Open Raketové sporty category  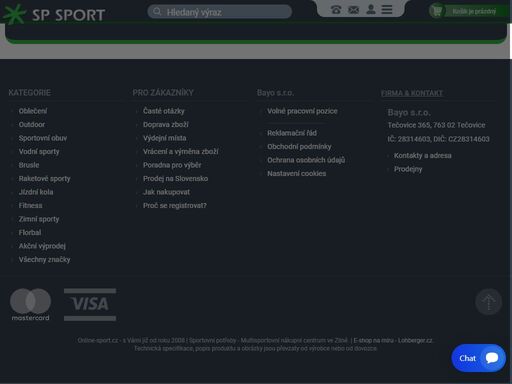tap(44, 179)
